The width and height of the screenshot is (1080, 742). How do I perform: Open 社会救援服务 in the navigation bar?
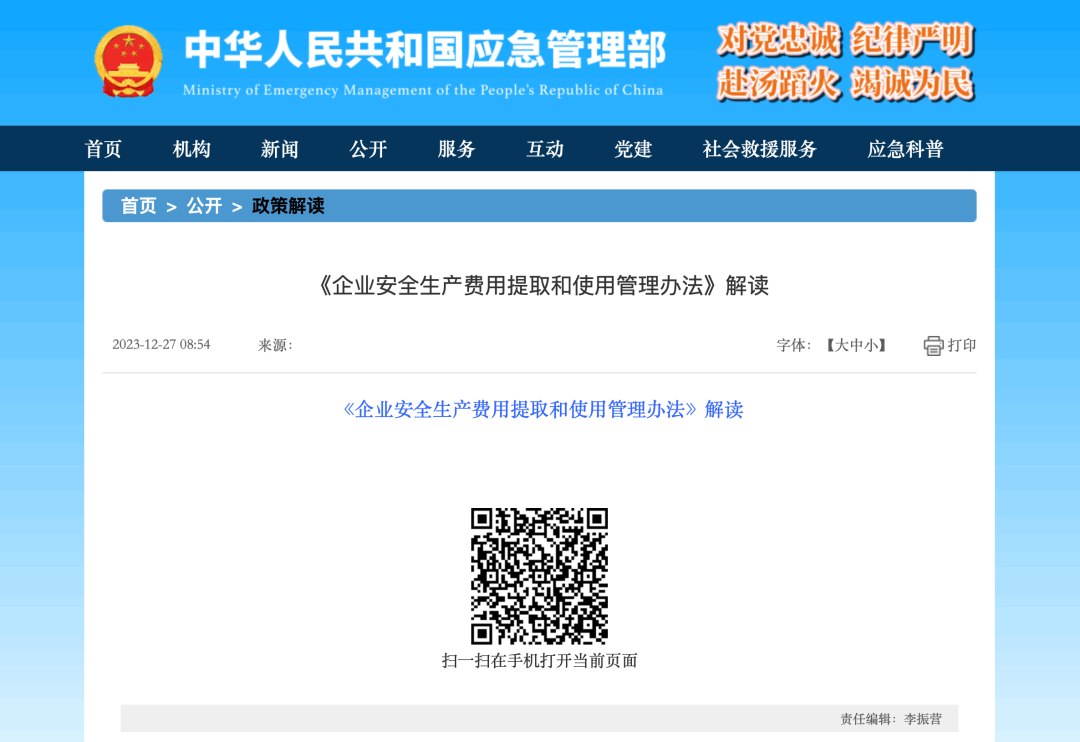(x=760, y=149)
